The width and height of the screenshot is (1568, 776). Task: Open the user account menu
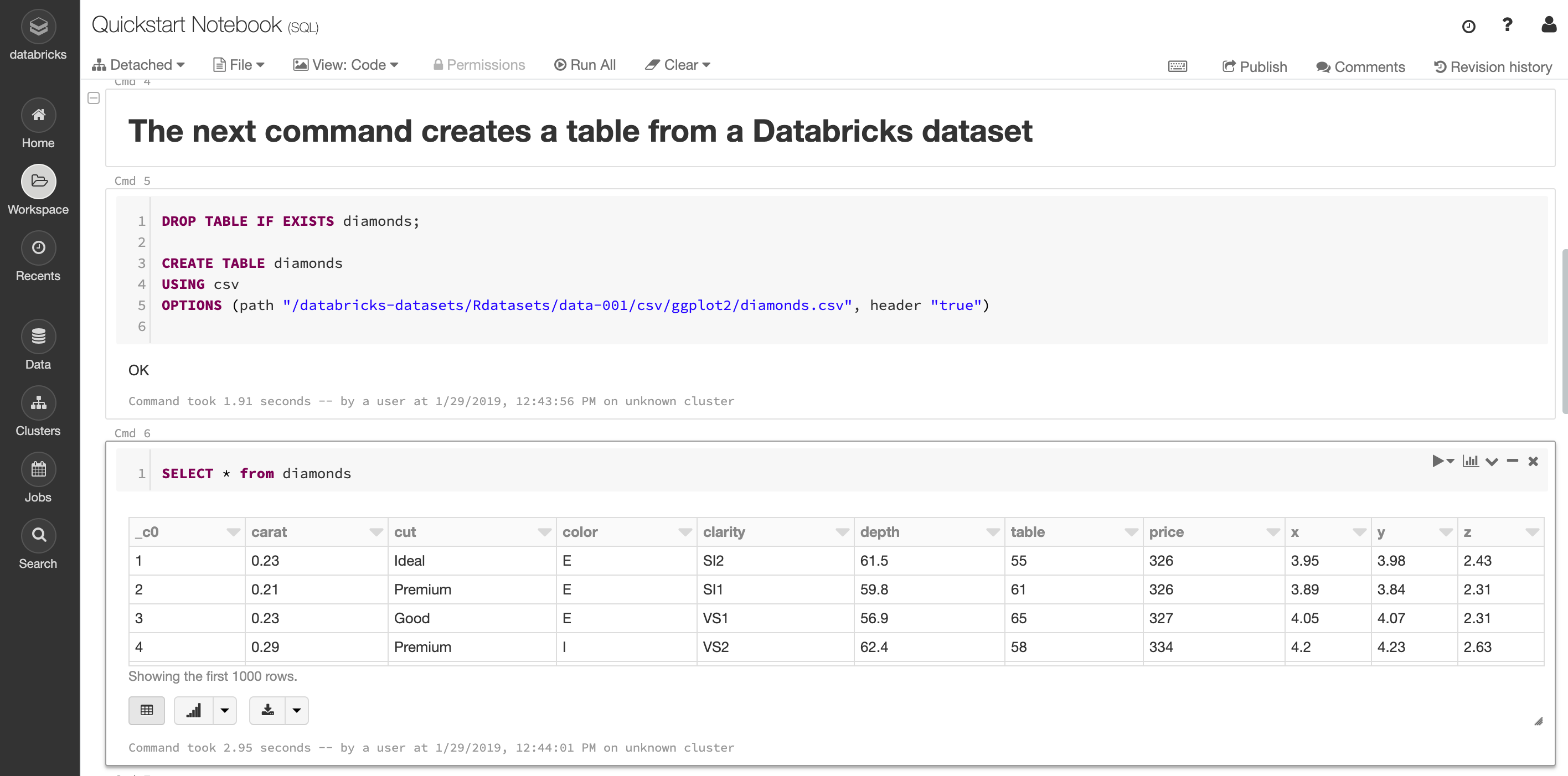click(x=1549, y=24)
